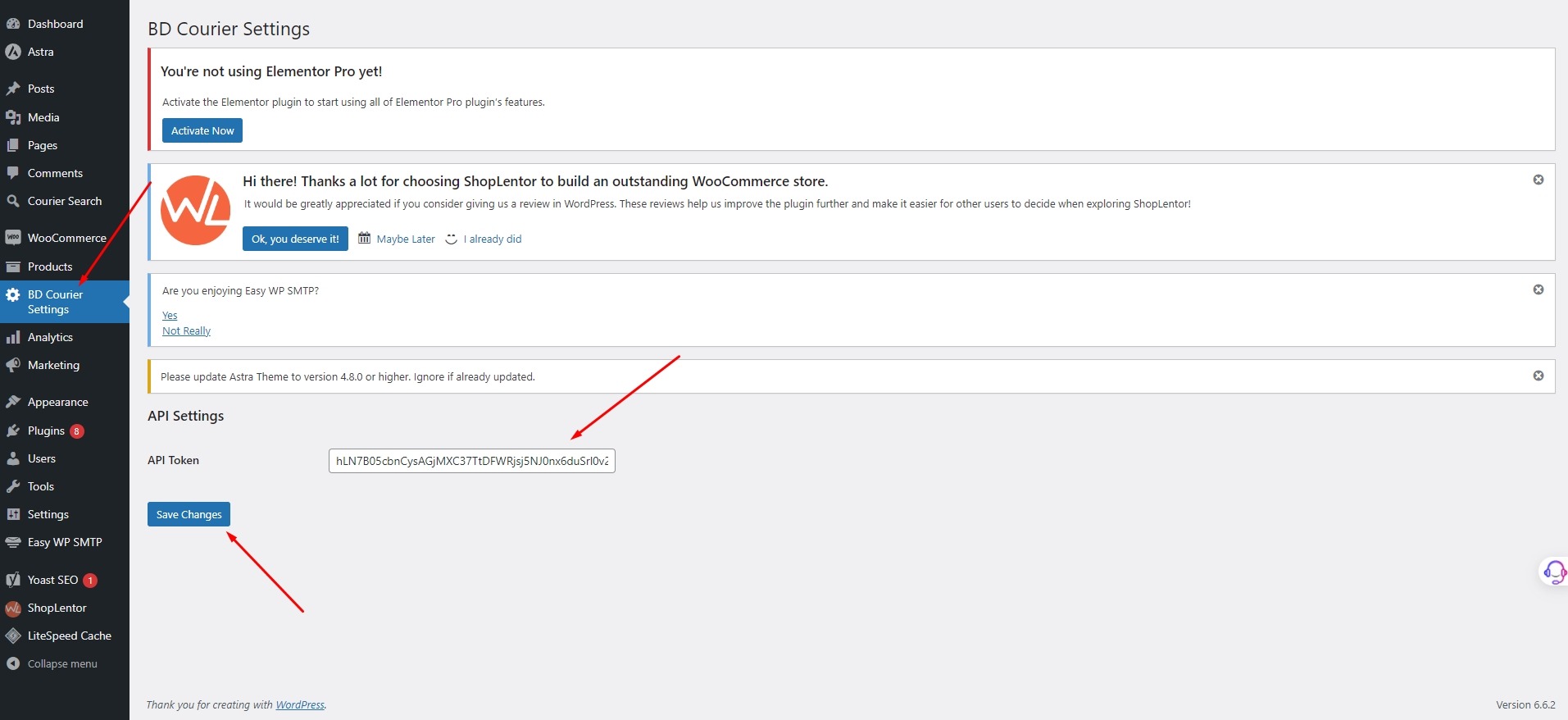Click the Analytics bar chart icon
1568x720 pixels.
[x=13, y=337]
